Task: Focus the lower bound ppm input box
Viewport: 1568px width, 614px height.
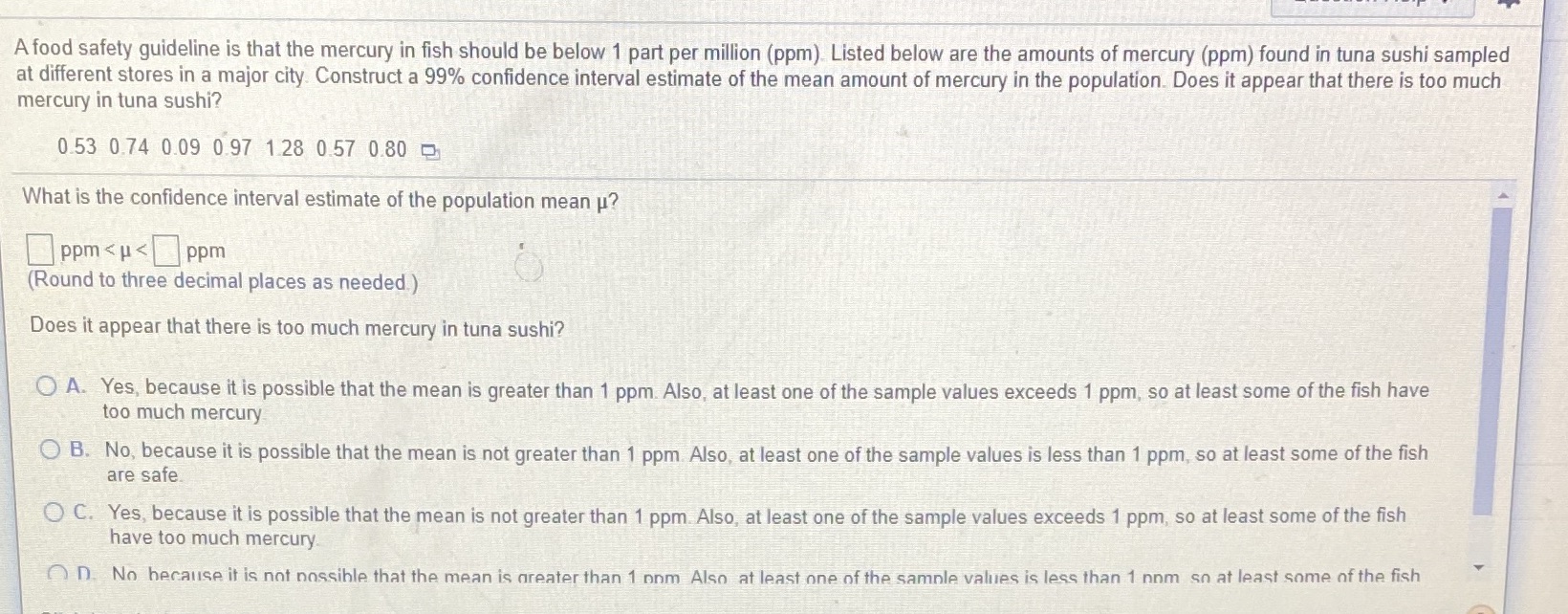Action: (x=39, y=251)
